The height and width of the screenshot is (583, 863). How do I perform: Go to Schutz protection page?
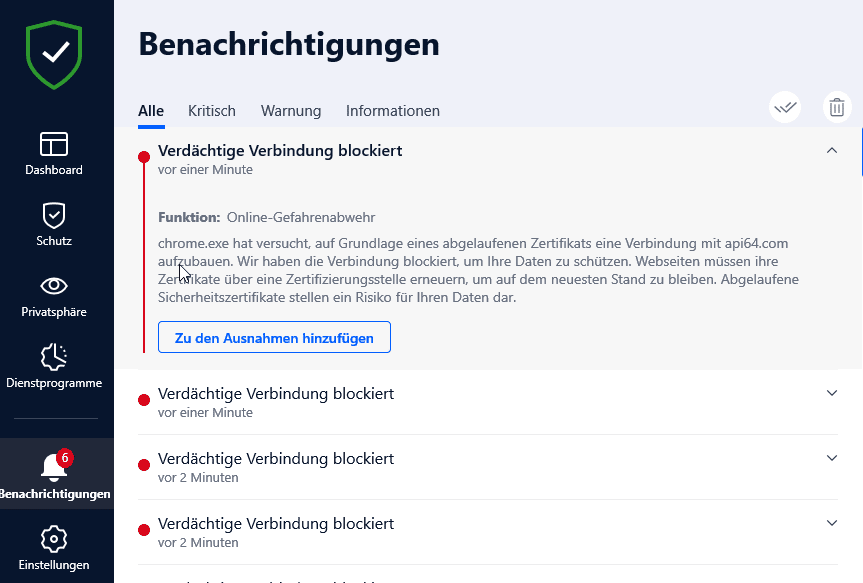tap(54, 224)
